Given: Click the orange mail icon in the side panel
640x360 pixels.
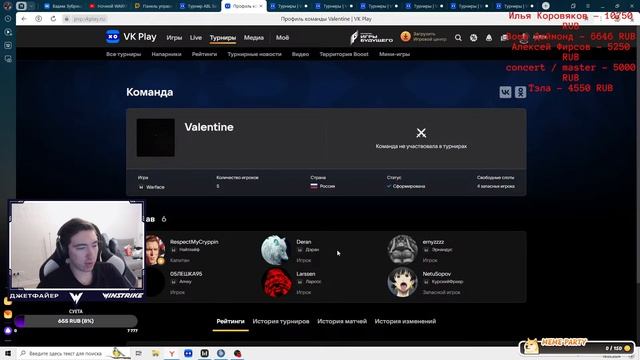Looking at the screenshot, I should pyautogui.click(x=8, y=314).
